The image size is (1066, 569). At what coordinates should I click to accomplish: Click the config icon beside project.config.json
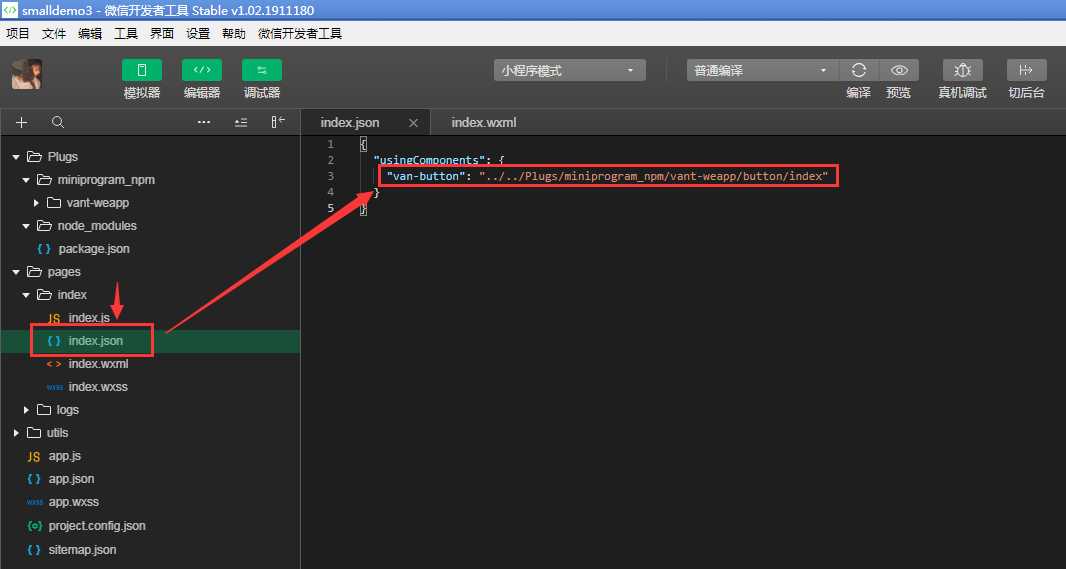34,526
